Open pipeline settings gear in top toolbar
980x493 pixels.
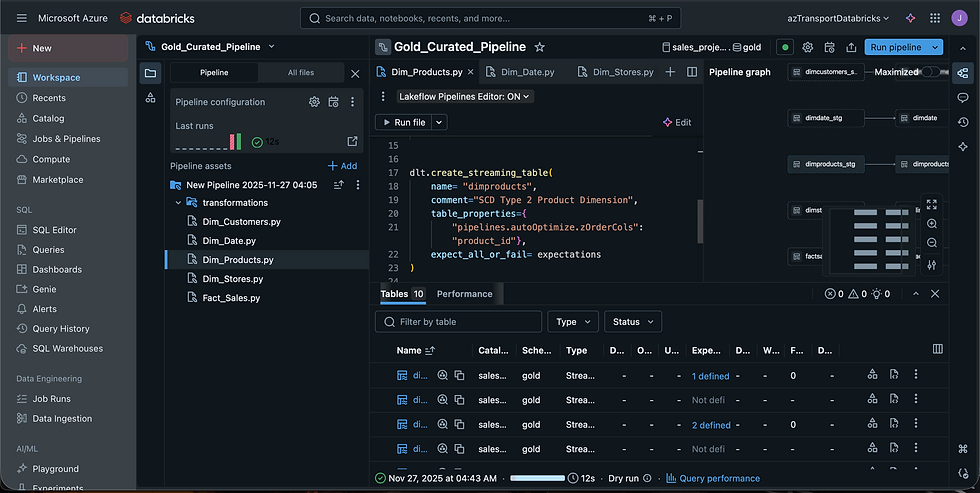tap(807, 47)
